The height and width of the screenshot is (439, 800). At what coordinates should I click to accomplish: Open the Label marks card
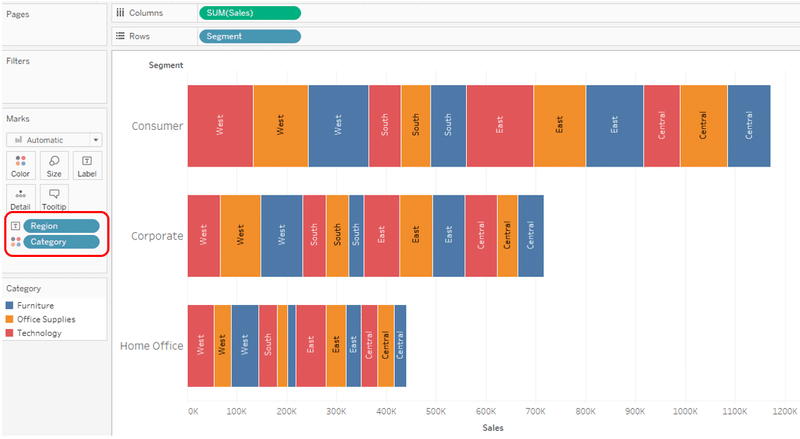click(87, 165)
